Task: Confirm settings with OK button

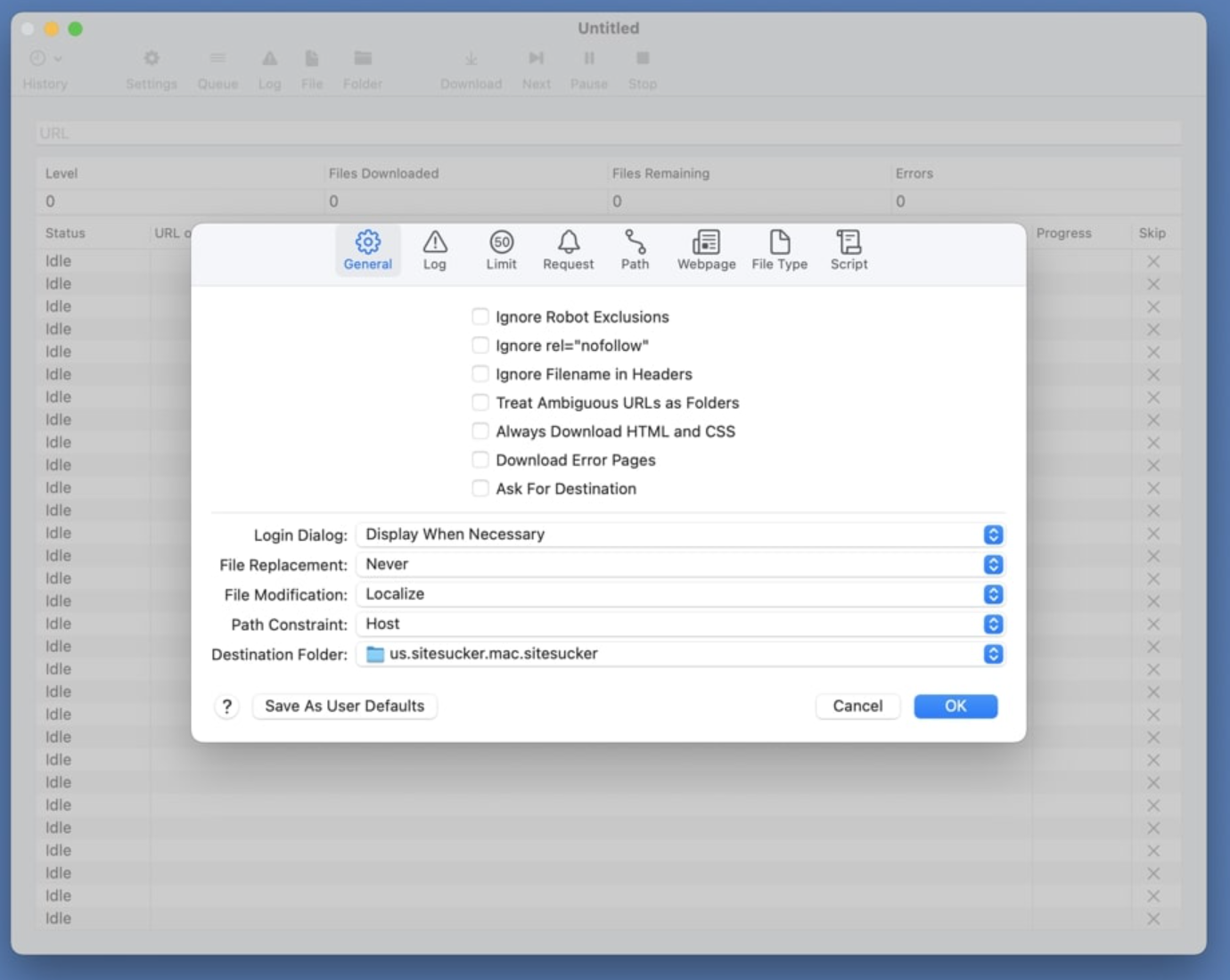Action: click(x=955, y=706)
